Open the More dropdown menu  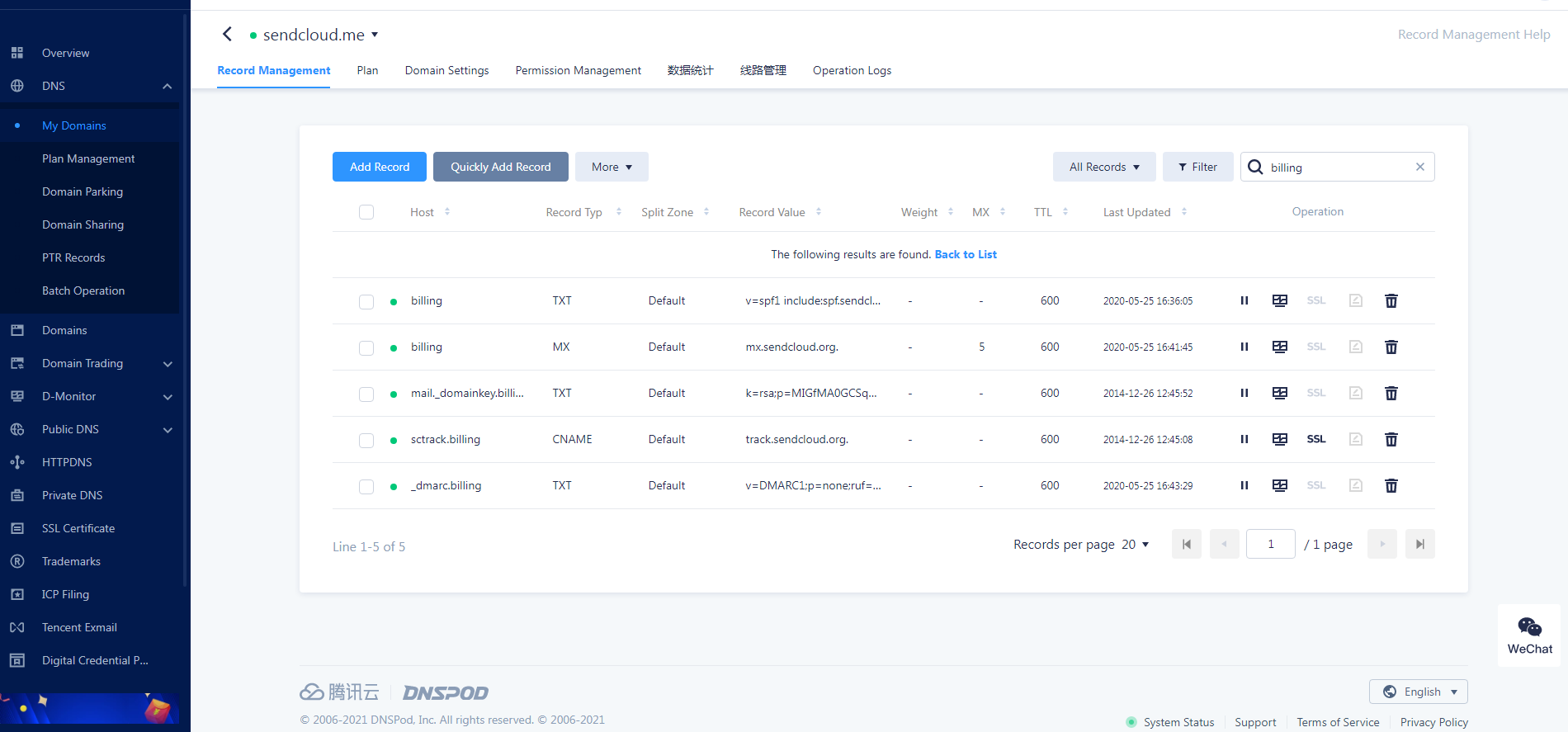click(x=612, y=167)
